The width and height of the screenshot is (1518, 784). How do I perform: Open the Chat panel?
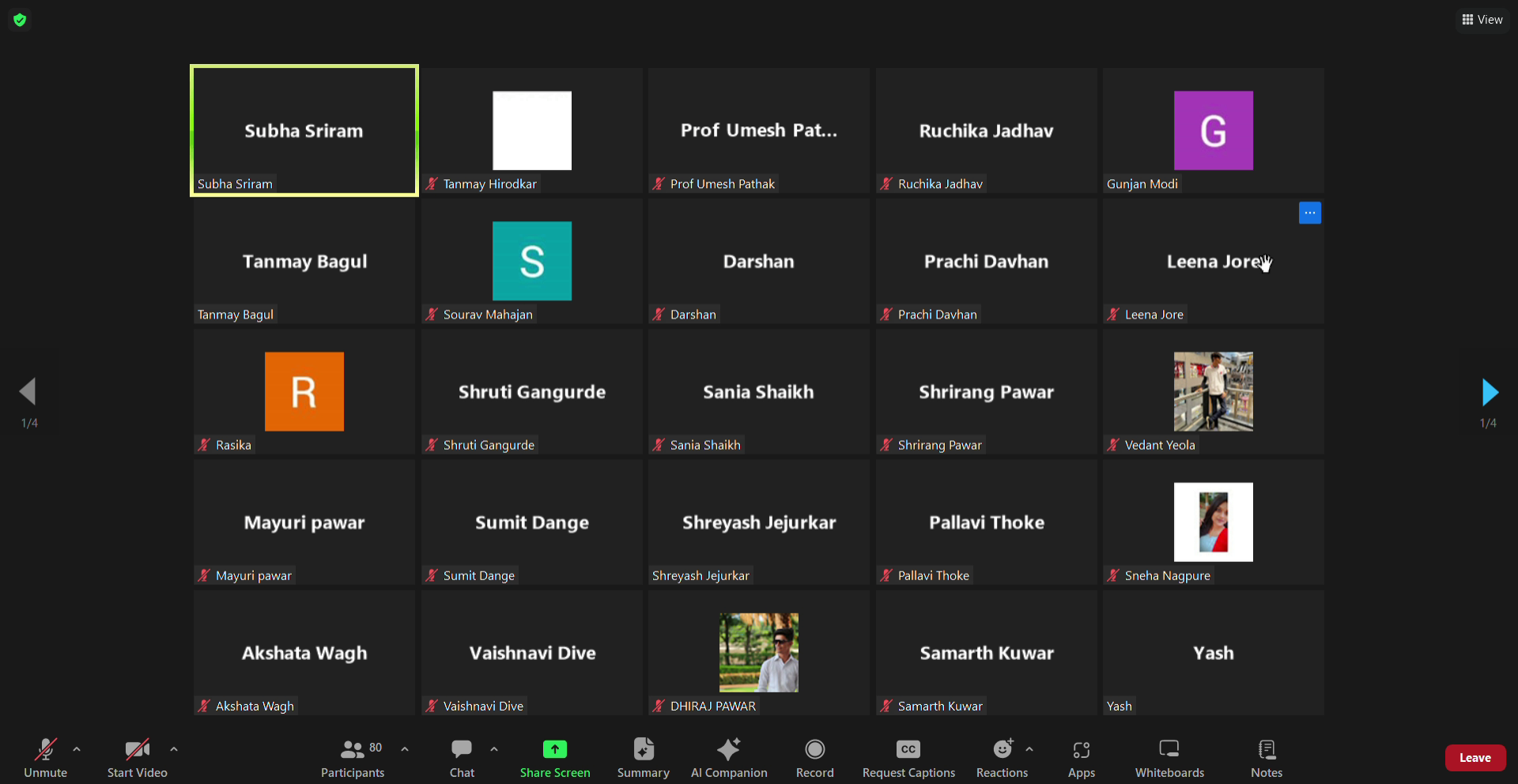462,758
